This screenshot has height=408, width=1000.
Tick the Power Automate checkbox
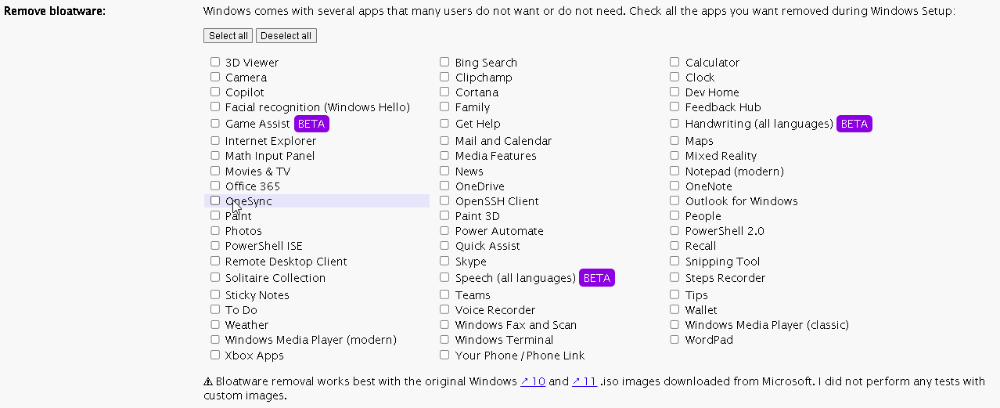tap(445, 230)
